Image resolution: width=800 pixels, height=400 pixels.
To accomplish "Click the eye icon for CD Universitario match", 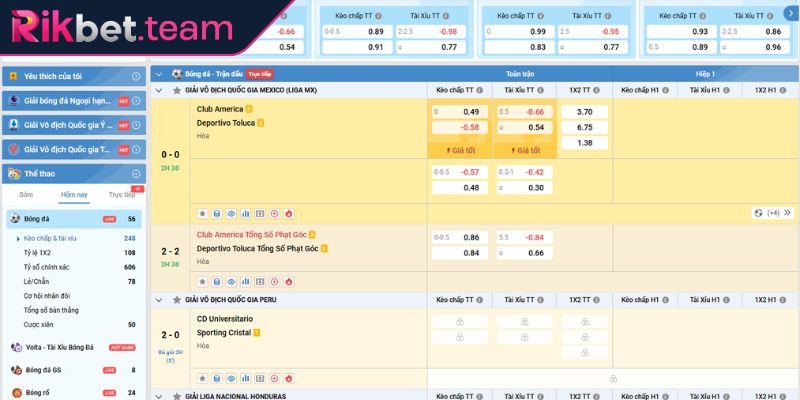I will (x=231, y=379).
